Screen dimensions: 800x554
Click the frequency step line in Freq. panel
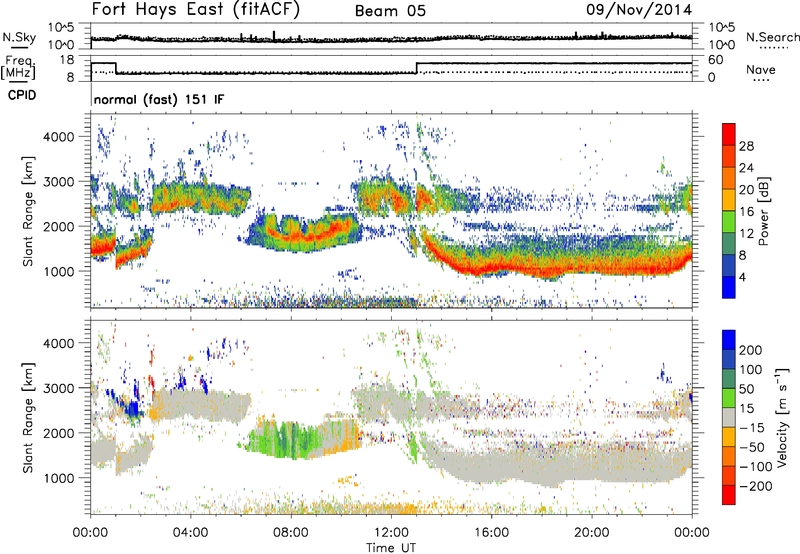[x=391, y=68]
